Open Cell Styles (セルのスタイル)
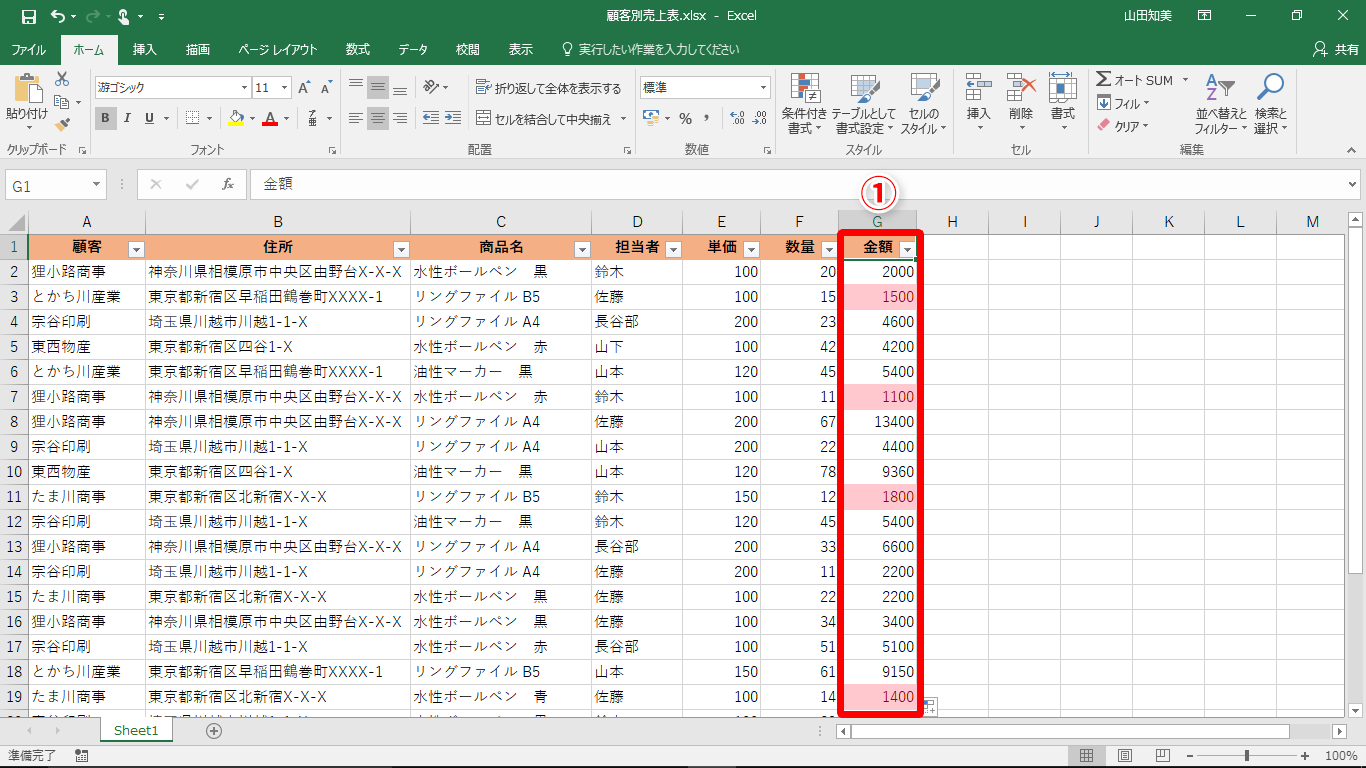The height and width of the screenshot is (768, 1366). click(924, 104)
